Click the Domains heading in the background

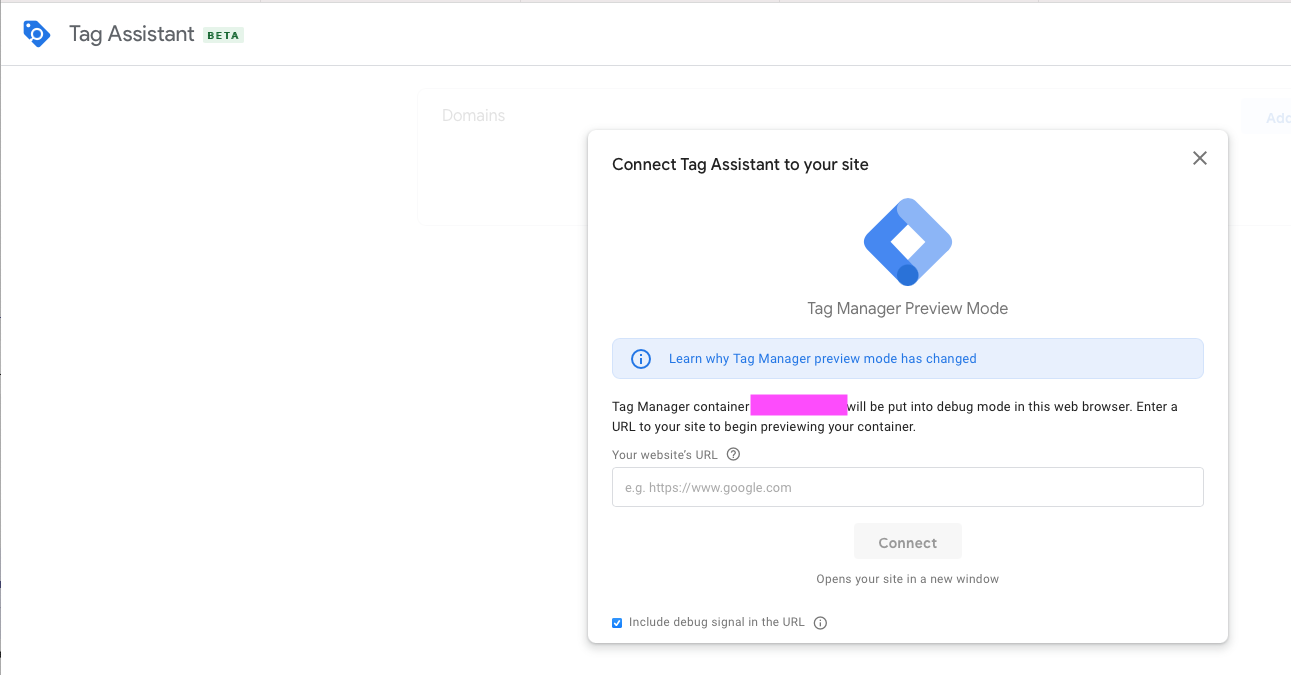click(x=473, y=116)
